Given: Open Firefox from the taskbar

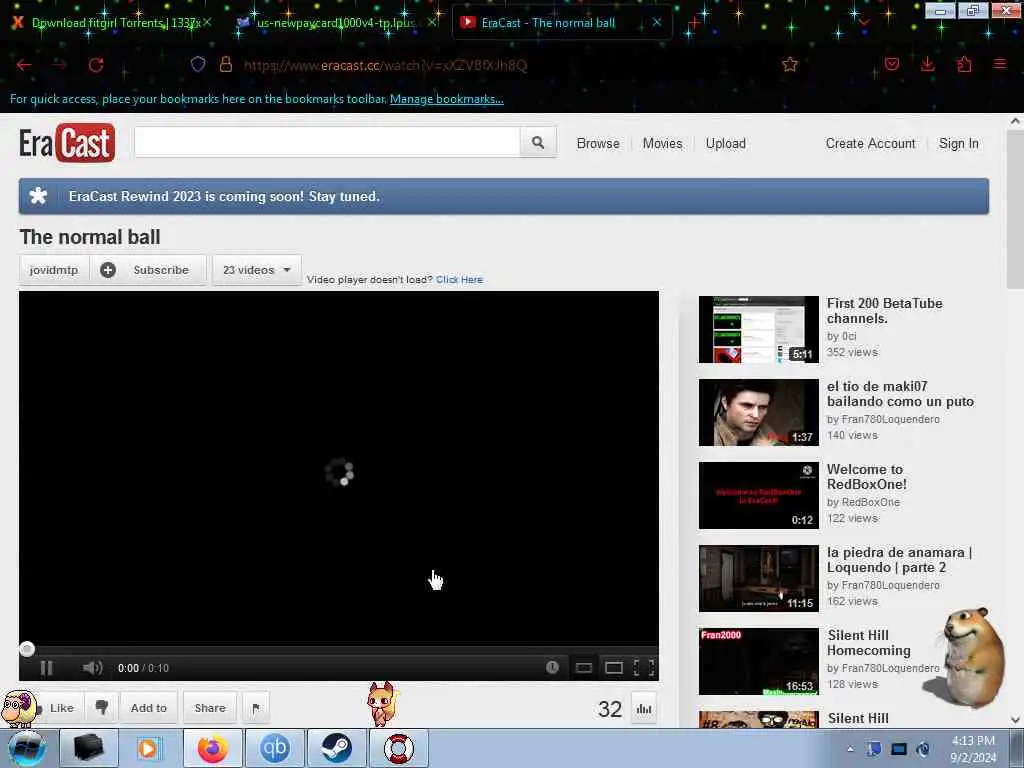Looking at the screenshot, I should coord(213,748).
